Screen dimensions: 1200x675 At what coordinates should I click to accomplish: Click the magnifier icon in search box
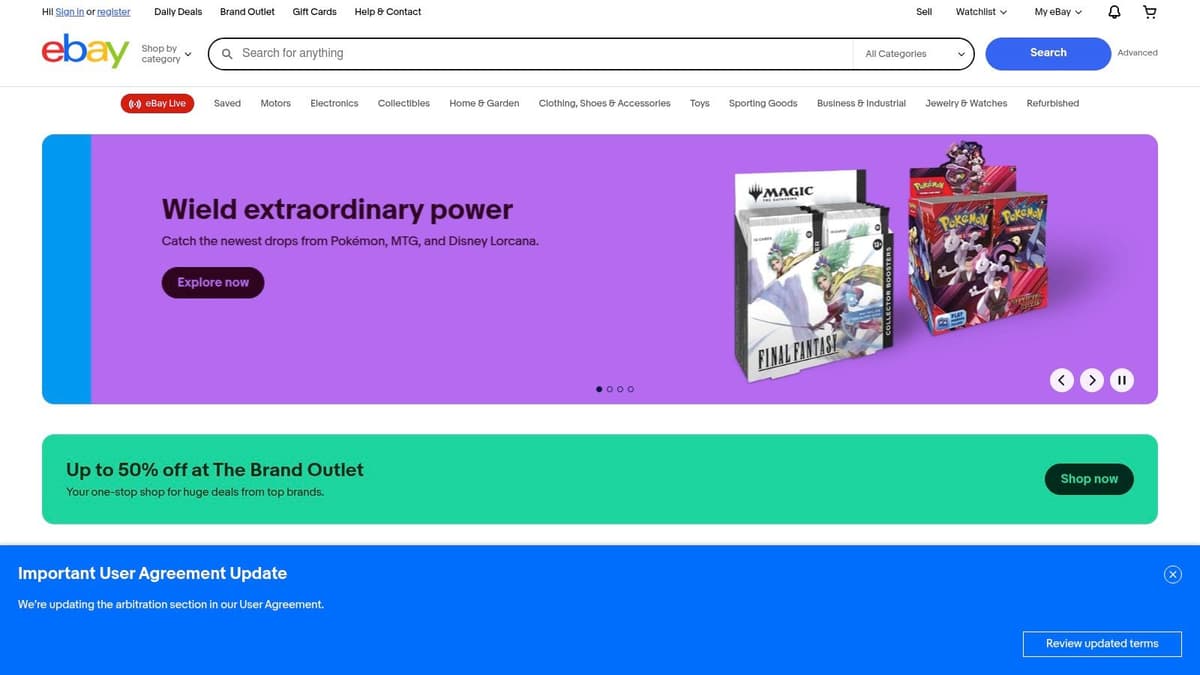coord(227,54)
